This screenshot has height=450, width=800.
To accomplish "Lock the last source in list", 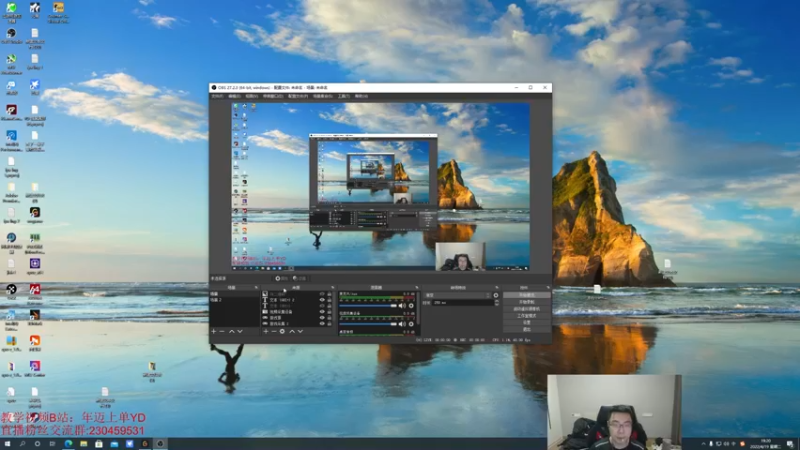I will (329, 323).
